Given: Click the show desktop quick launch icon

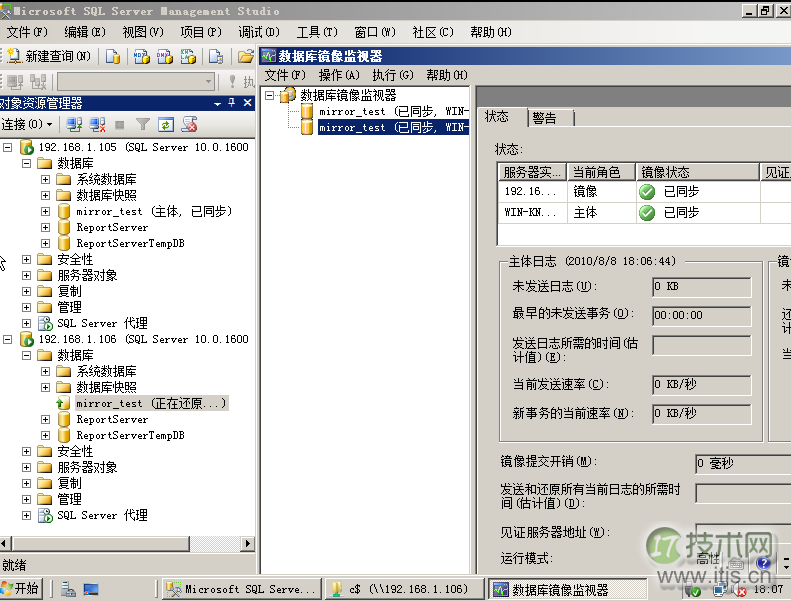Looking at the screenshot, I should click(91, 589).
